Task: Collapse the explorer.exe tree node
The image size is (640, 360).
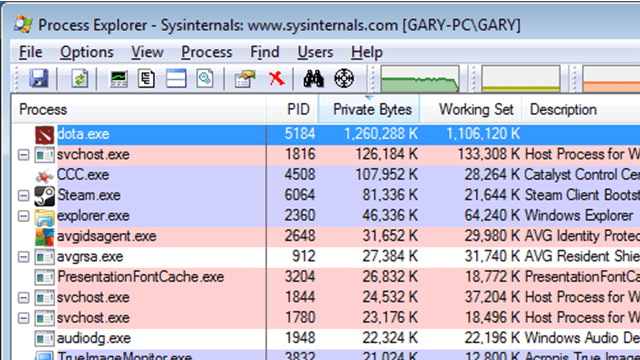Action: 24,216
